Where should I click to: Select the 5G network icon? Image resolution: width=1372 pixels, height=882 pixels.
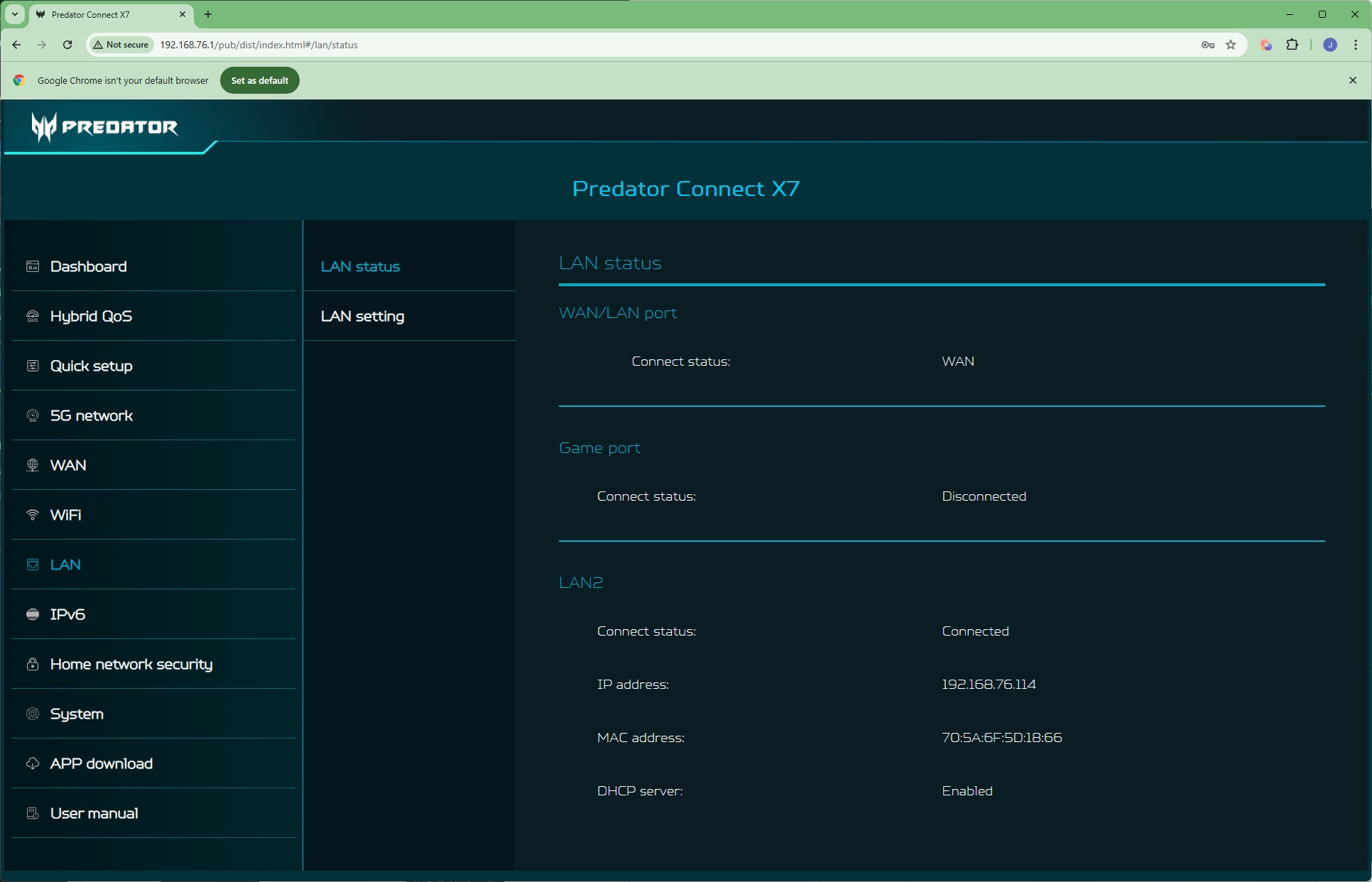33,415
